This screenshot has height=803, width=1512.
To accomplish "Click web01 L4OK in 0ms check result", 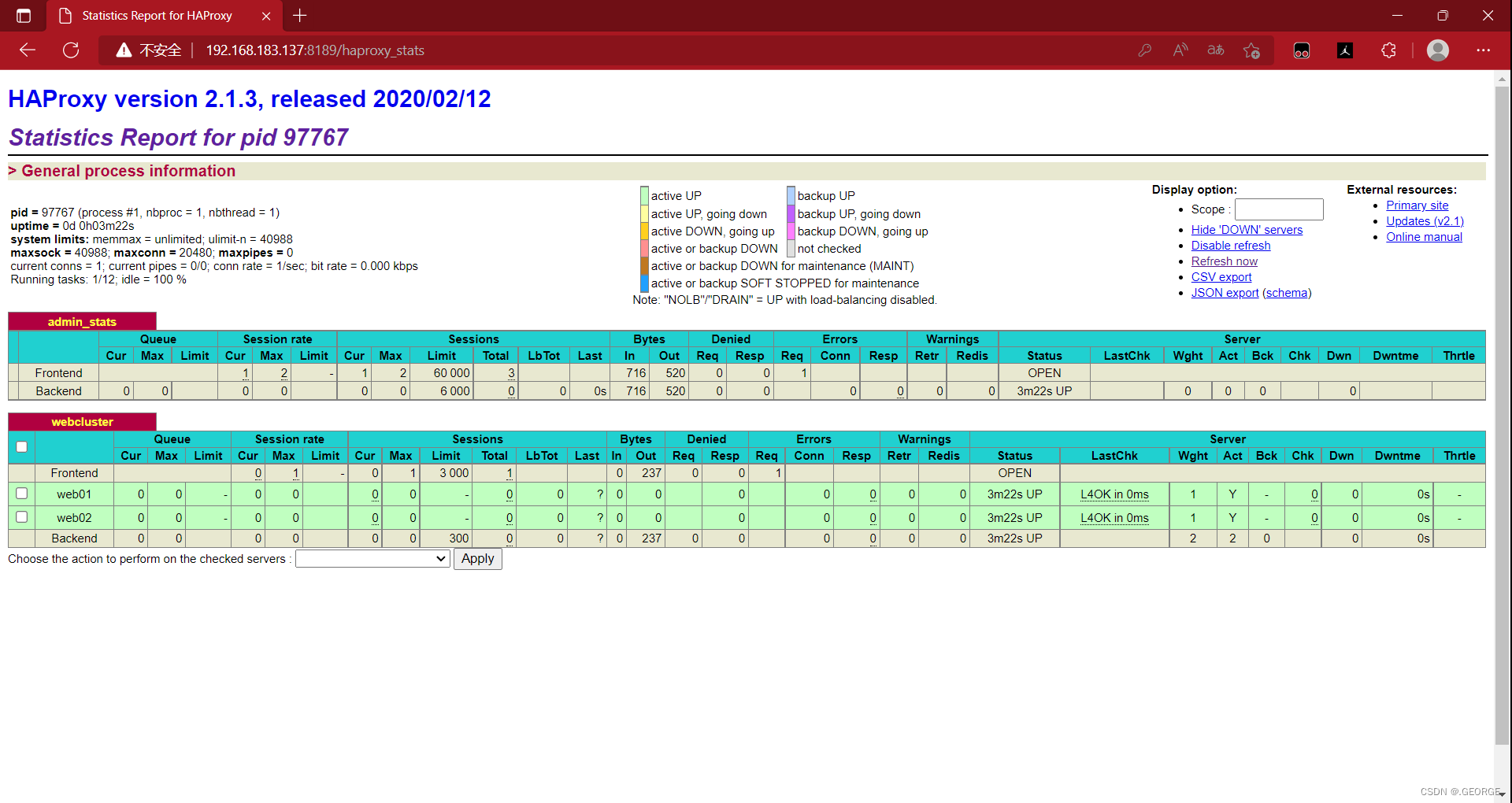I will tap(1114, 494).
